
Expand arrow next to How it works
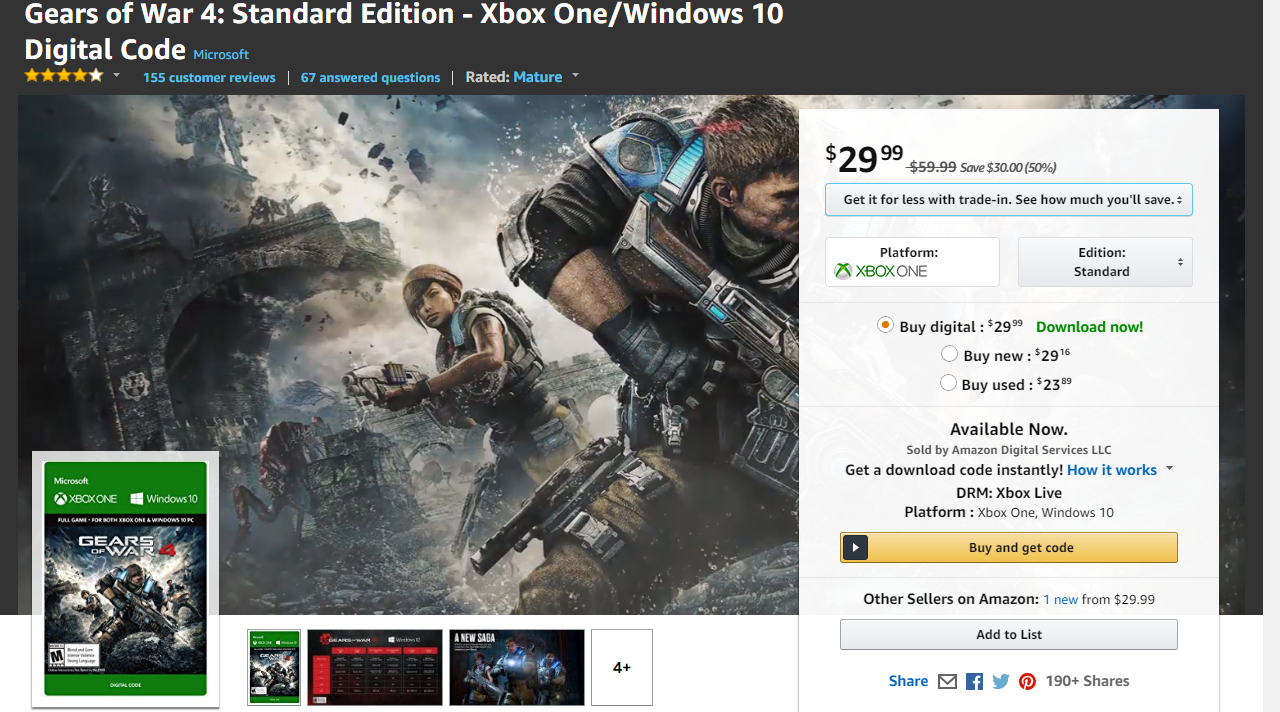pyautogui.click(x=1169, y=469)
